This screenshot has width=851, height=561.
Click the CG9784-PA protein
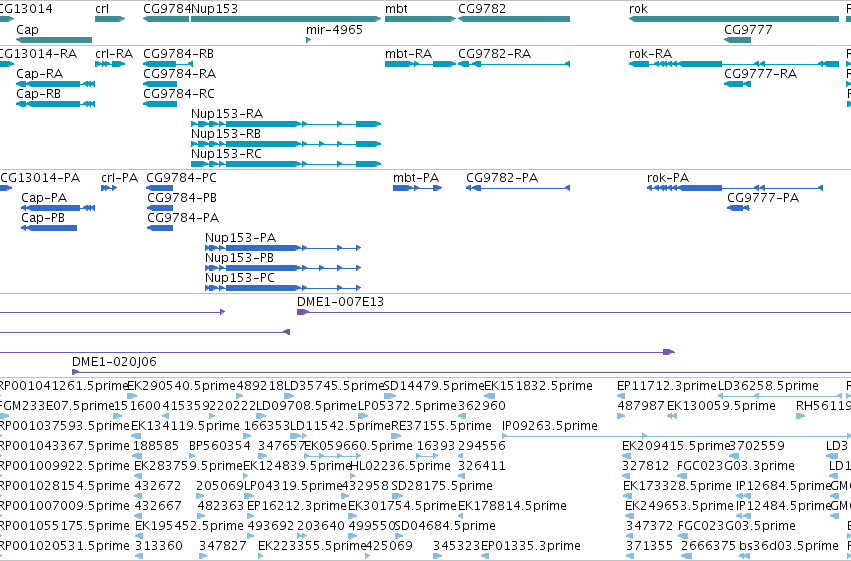click(160, 228)
